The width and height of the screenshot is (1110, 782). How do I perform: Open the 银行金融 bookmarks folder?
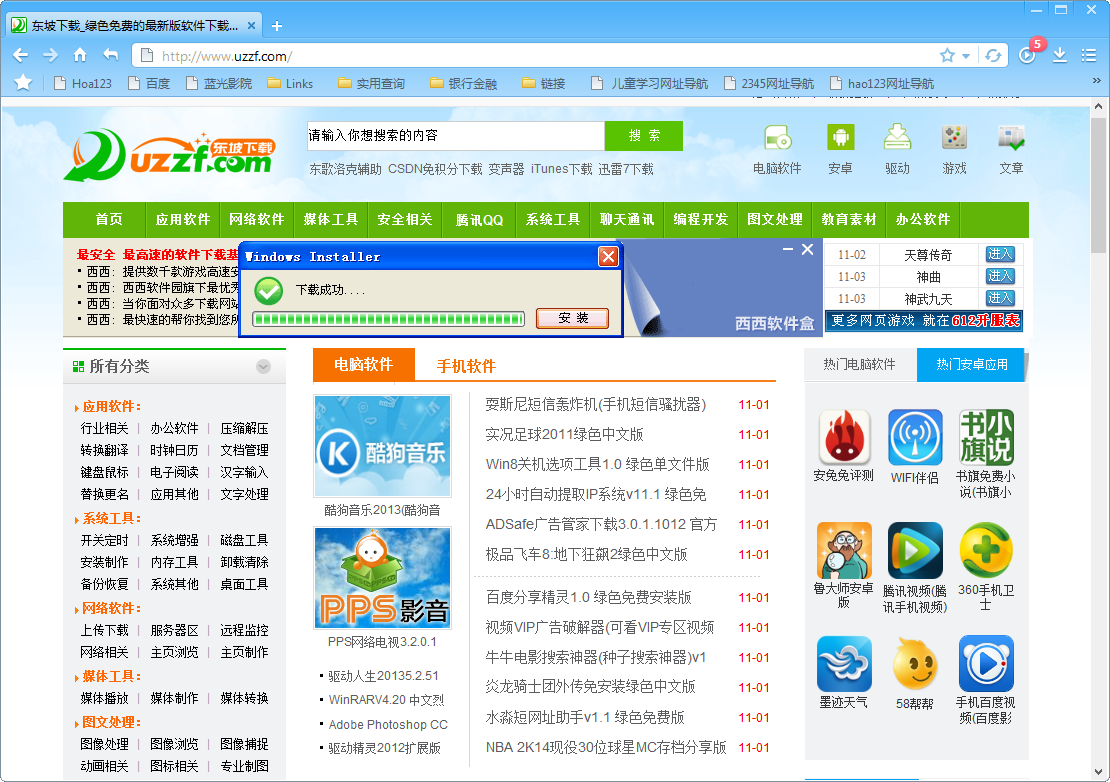coord(464,84)
